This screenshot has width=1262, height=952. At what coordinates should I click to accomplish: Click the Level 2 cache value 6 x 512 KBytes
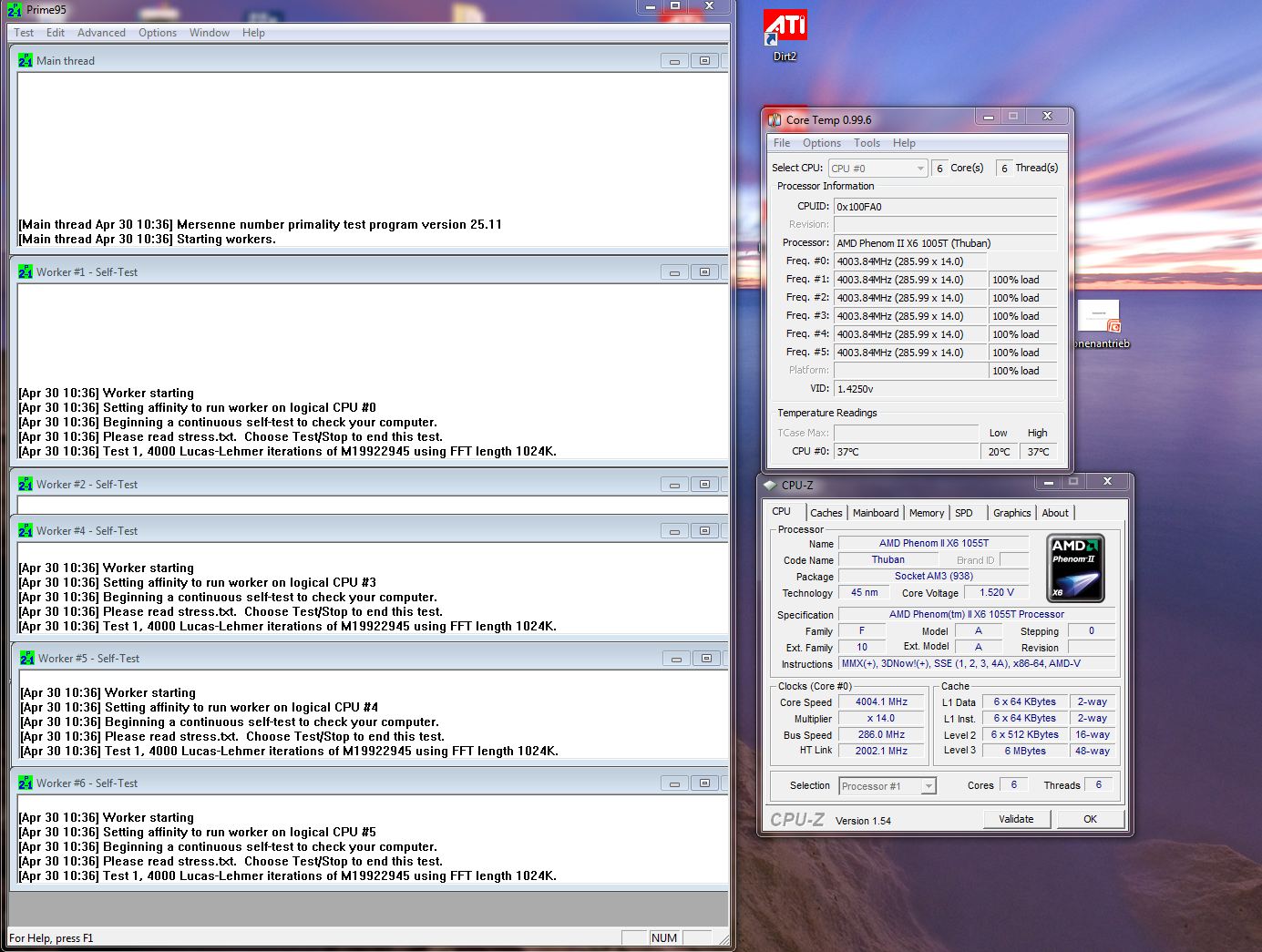pos(1025,735)
